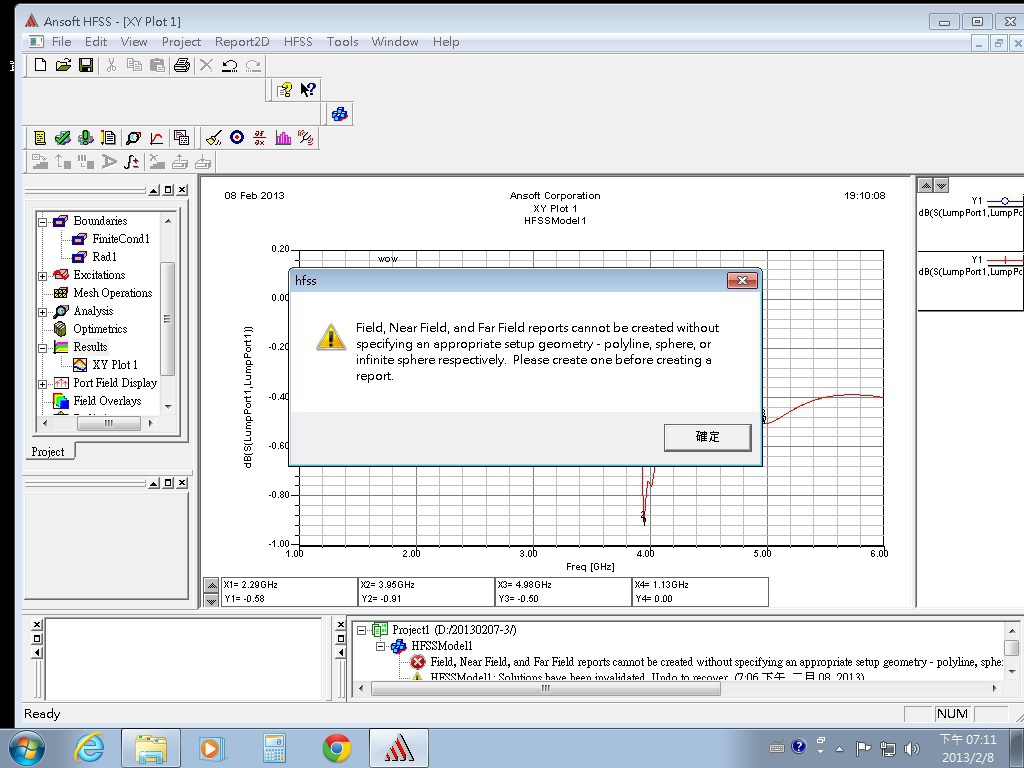Expand the Analysis tree node

pos(43,311)
